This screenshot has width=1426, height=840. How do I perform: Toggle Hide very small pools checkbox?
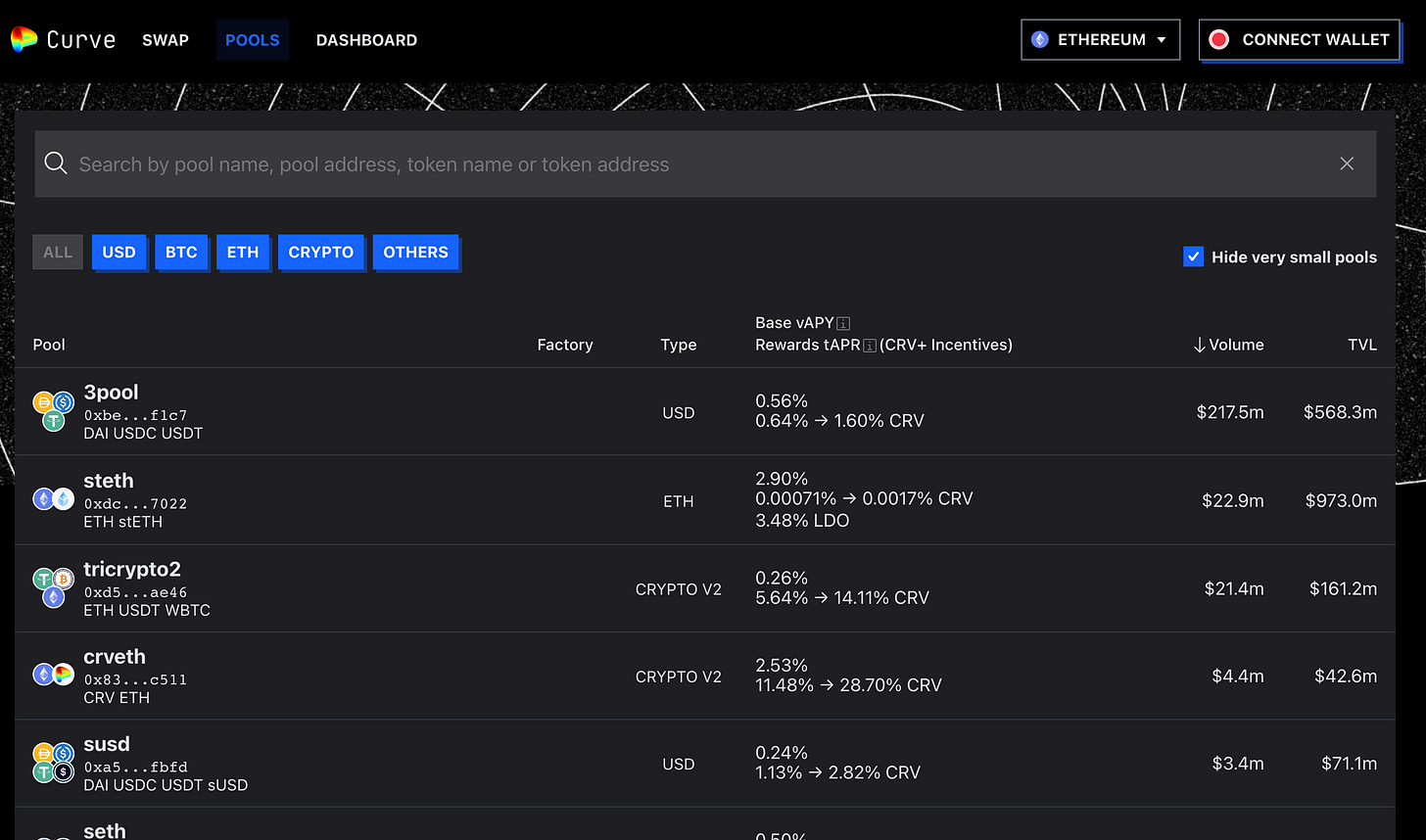click(x=1193, y=257)
